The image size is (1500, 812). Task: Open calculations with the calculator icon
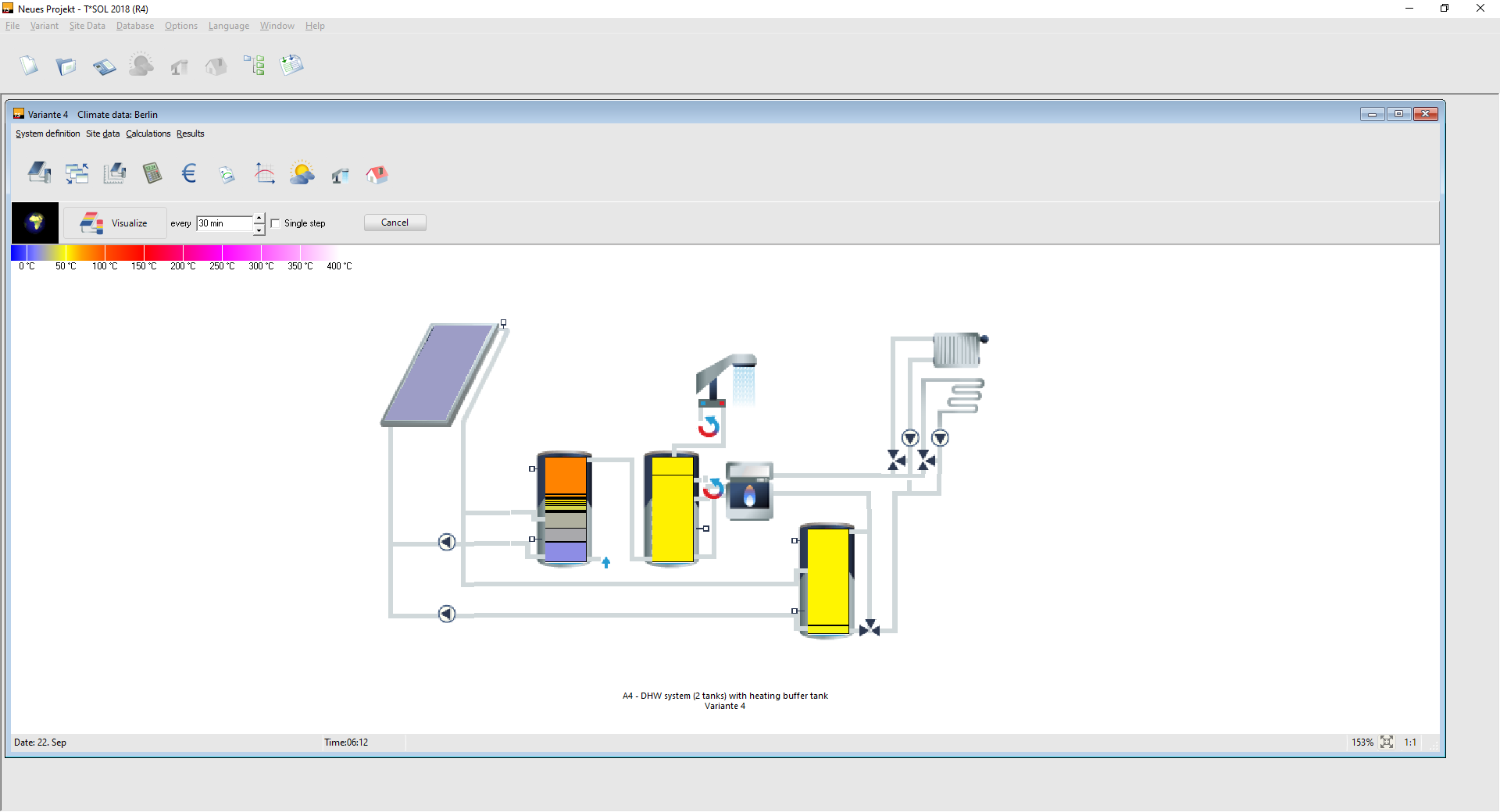[x=152, y=173]
